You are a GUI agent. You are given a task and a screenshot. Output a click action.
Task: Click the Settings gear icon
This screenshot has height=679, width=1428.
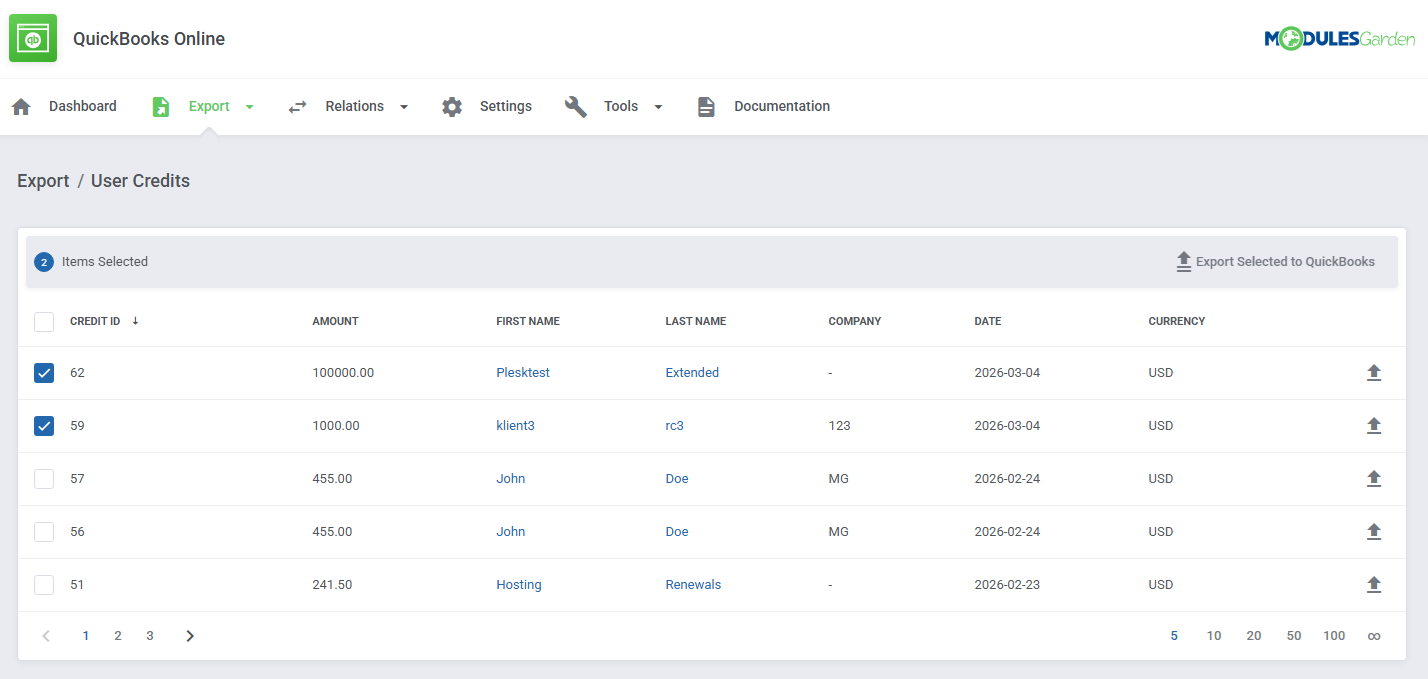coord(452,107)
